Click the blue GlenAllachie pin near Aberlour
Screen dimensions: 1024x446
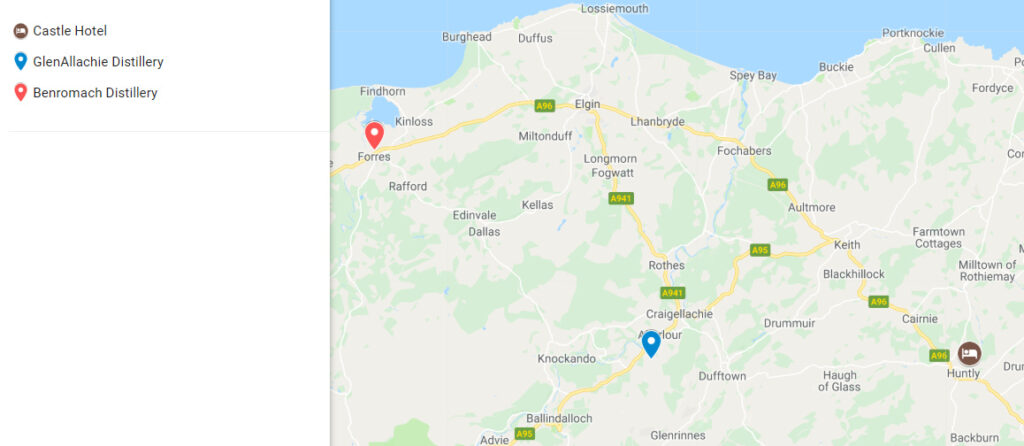tap(651, 343)
